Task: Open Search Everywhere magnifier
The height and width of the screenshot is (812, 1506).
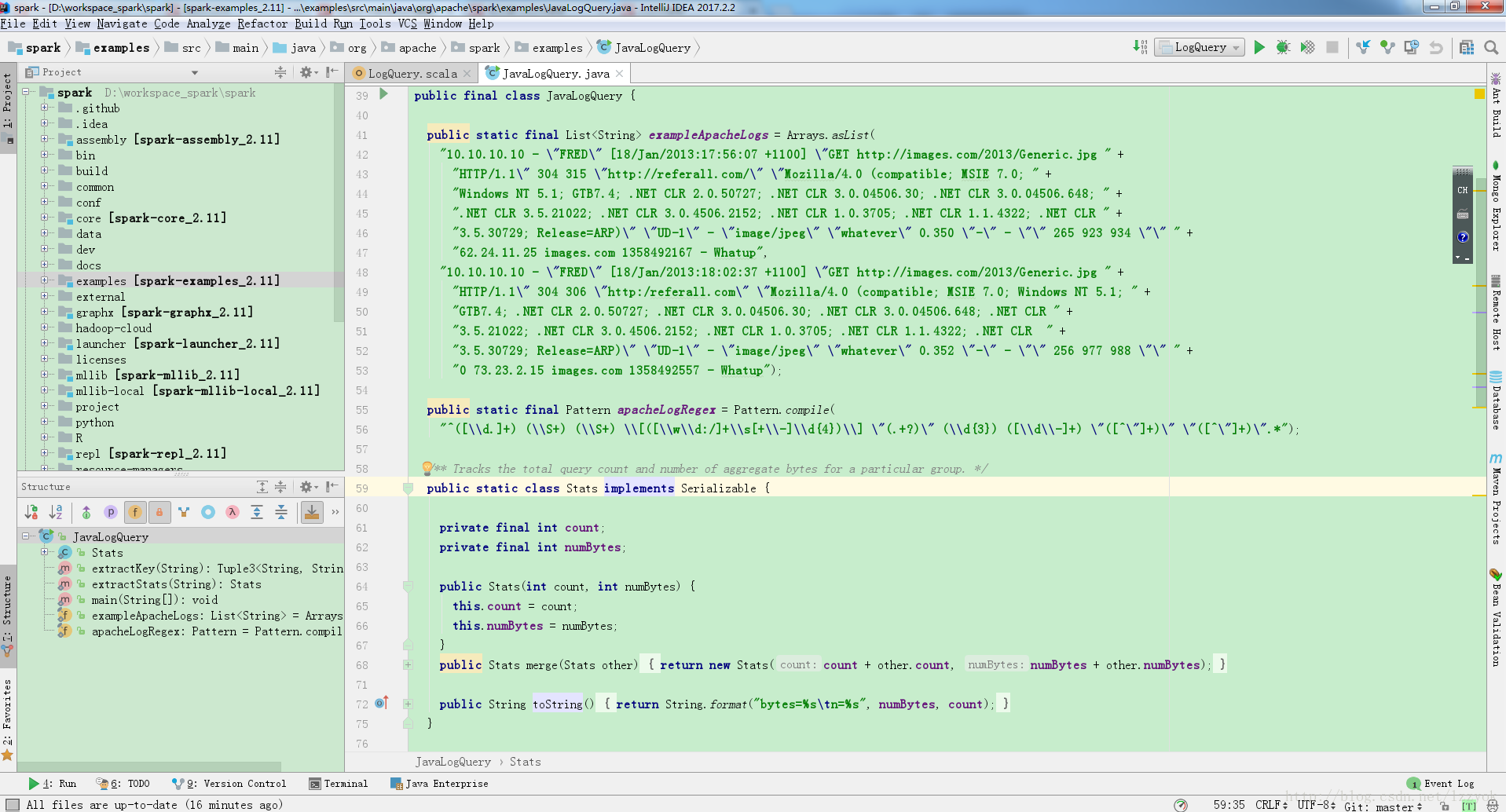Action: point(1491,48)
